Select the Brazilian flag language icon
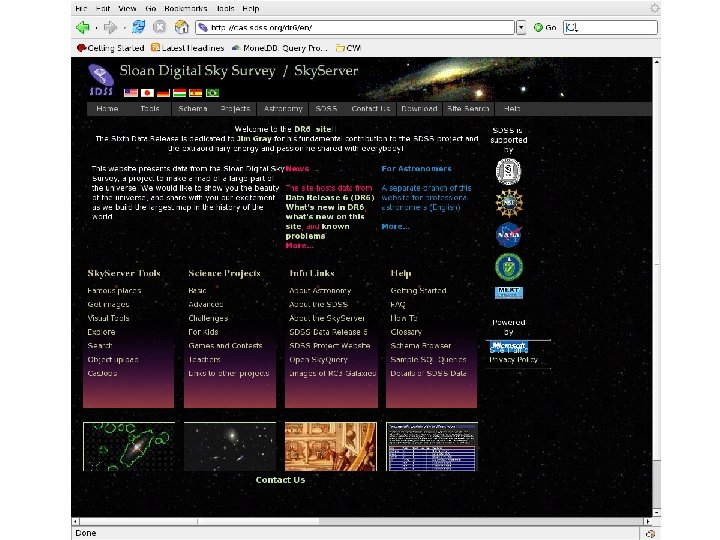Image resolution: width=720 pixels, height=540 pixels. click(x=212, y=93)
